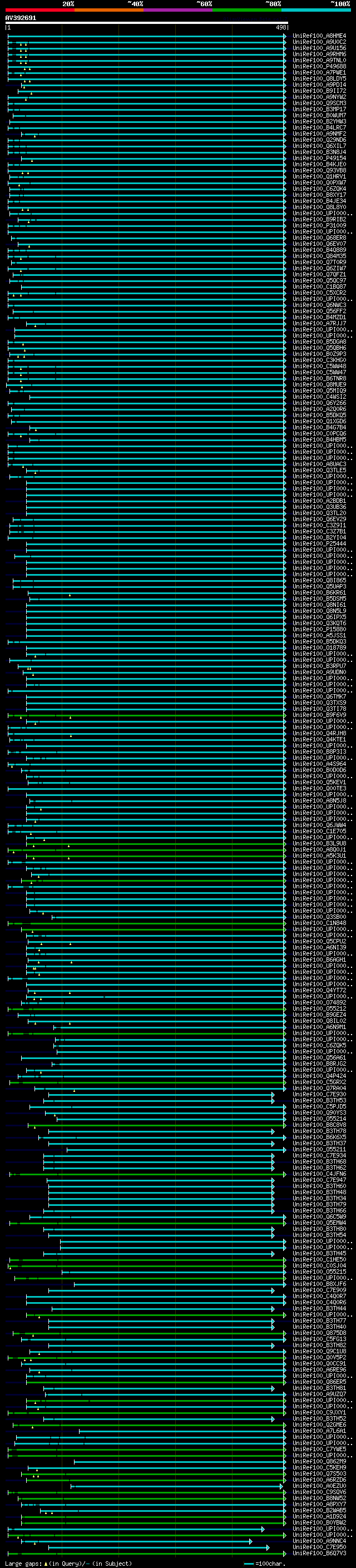356x1568 pixels.
Task: Click the red 20% identity color segment
Action: [x=39, y=10]
